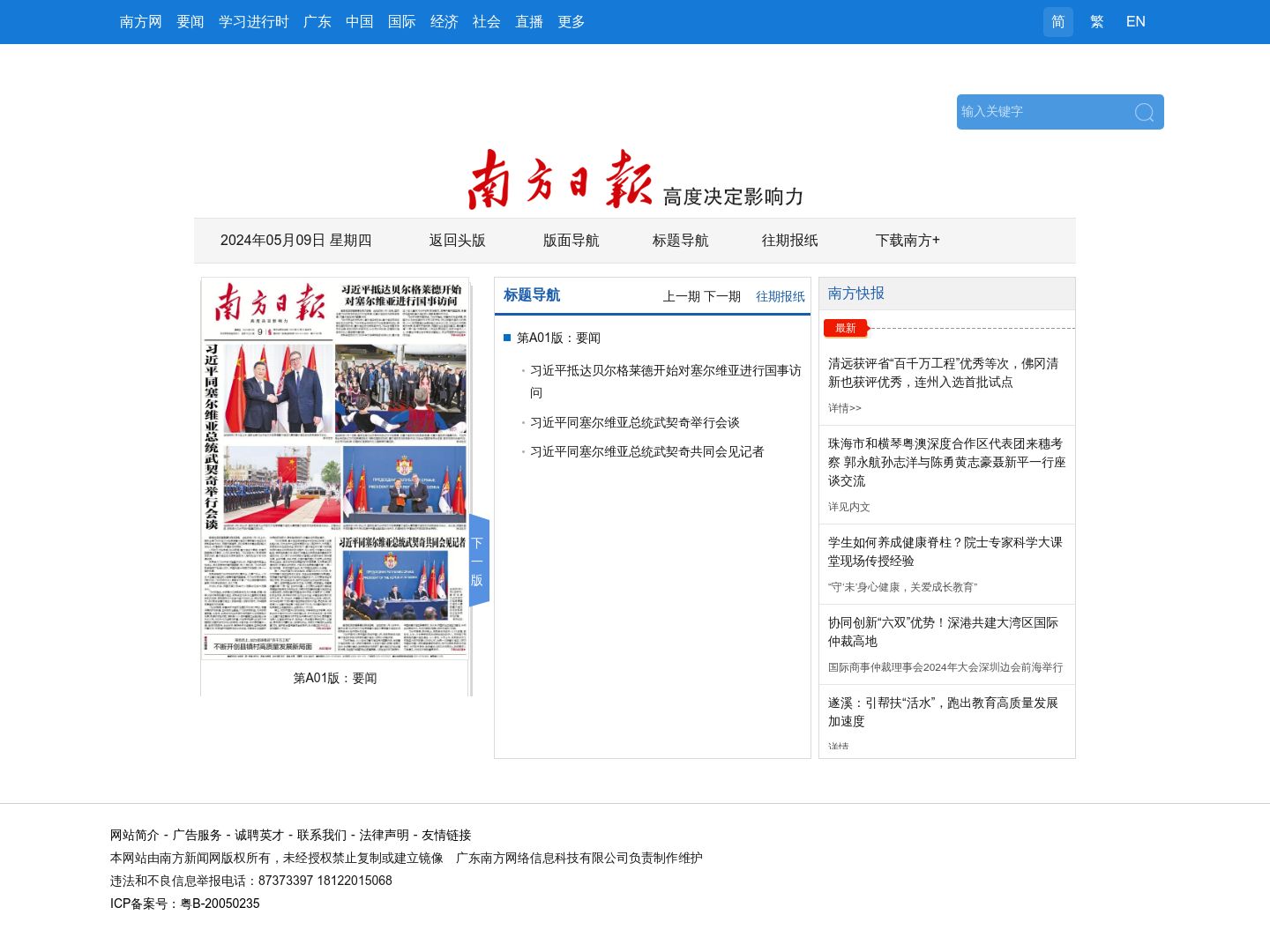Click 下一期 in the title navigation panel
The width and height of the screenshot is (1270, 952).
(722, 296)
